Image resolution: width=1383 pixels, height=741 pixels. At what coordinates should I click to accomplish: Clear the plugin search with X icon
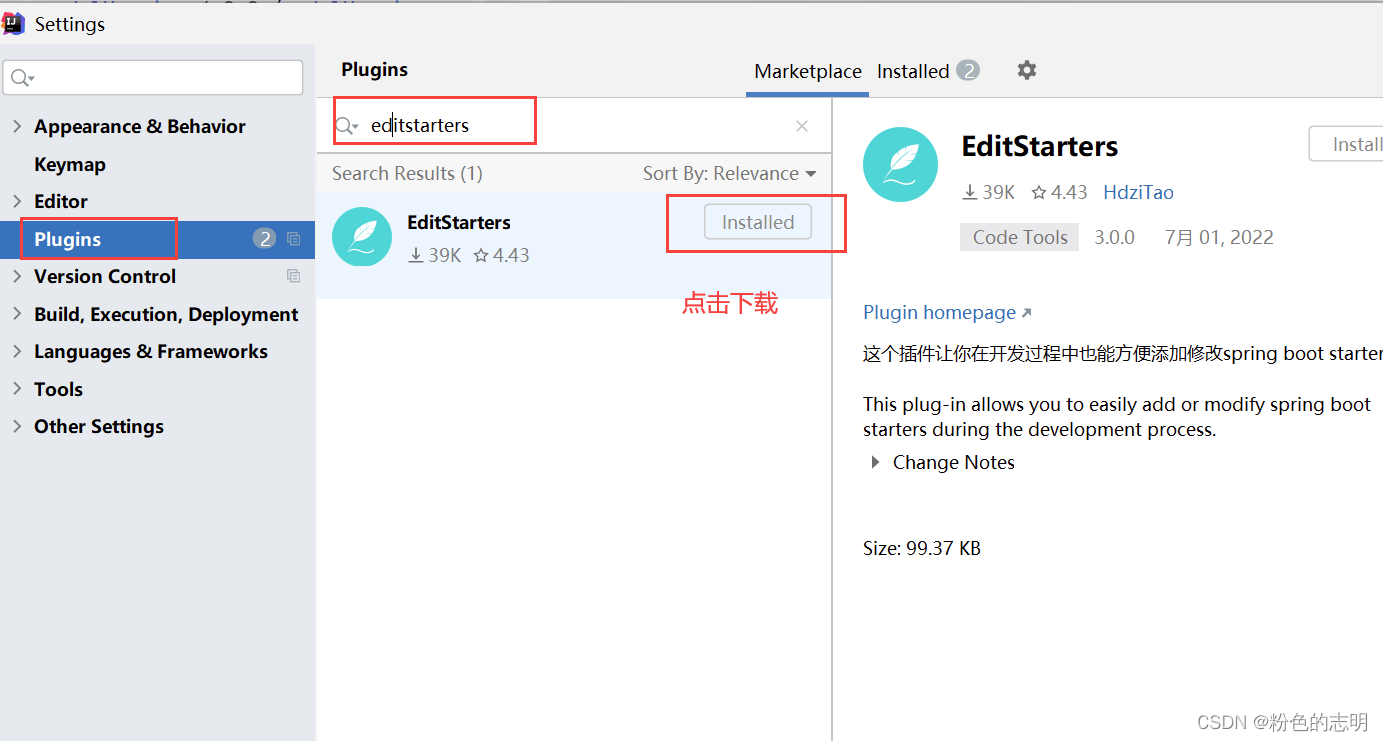click(802, 126)
